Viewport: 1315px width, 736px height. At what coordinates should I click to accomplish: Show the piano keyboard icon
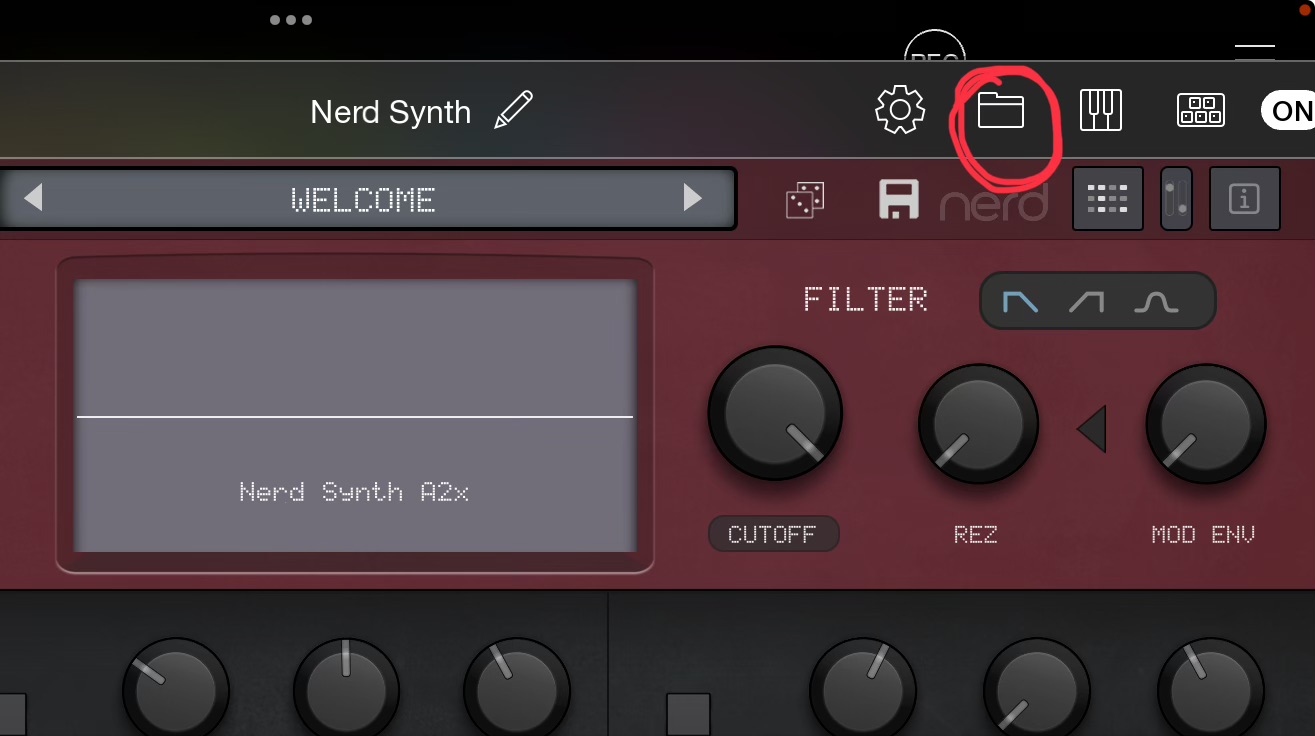tap(1101, 110)
